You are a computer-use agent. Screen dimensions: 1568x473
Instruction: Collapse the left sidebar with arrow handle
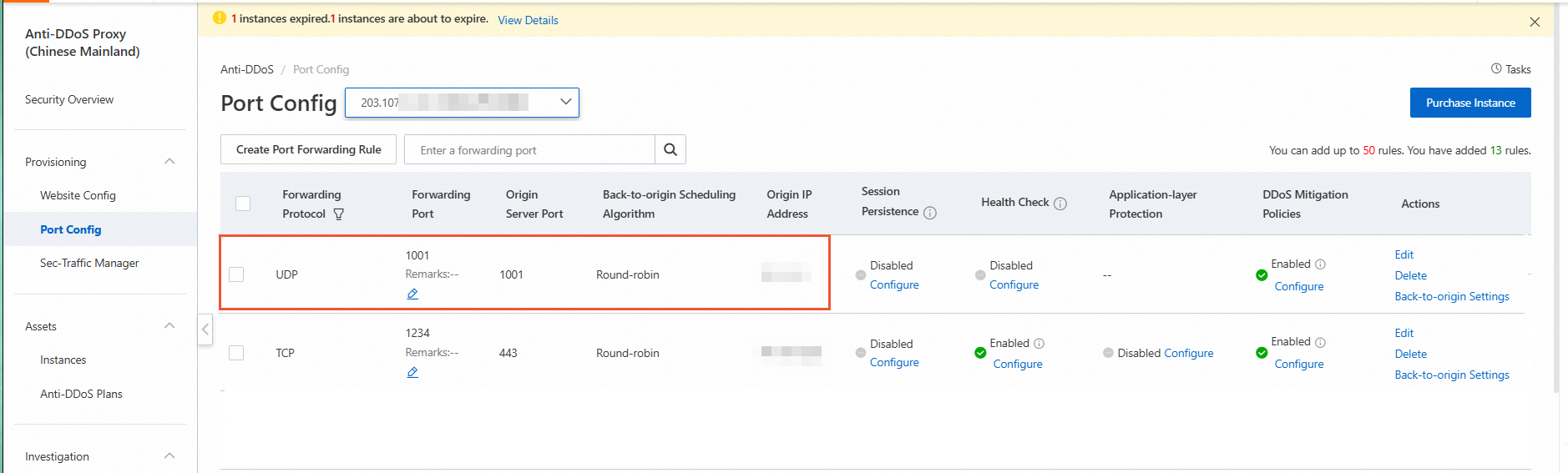pos(205,330)
